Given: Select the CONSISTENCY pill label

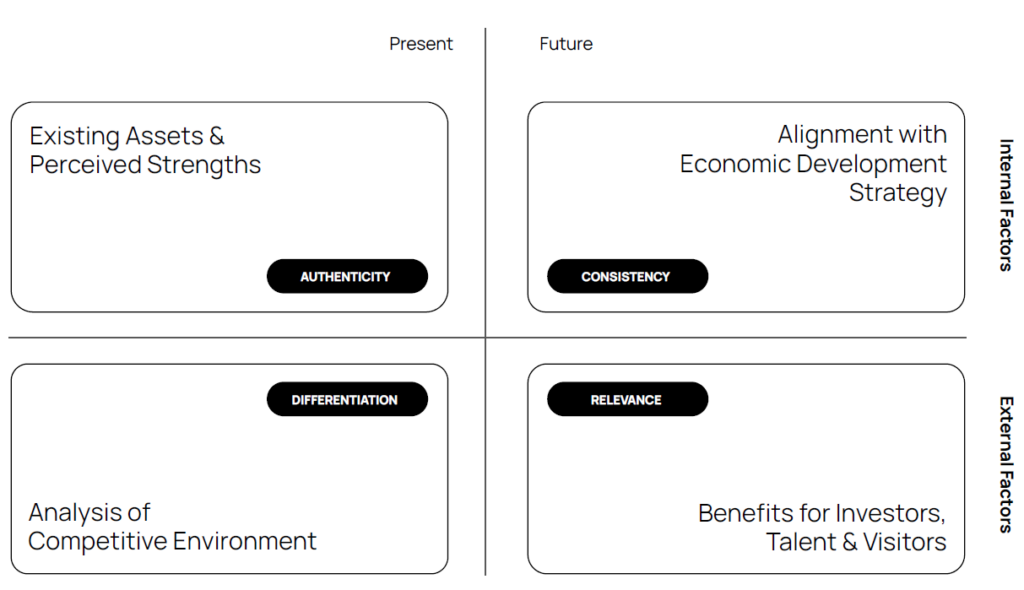Looking at the screenshot, I should click(627, 276).
